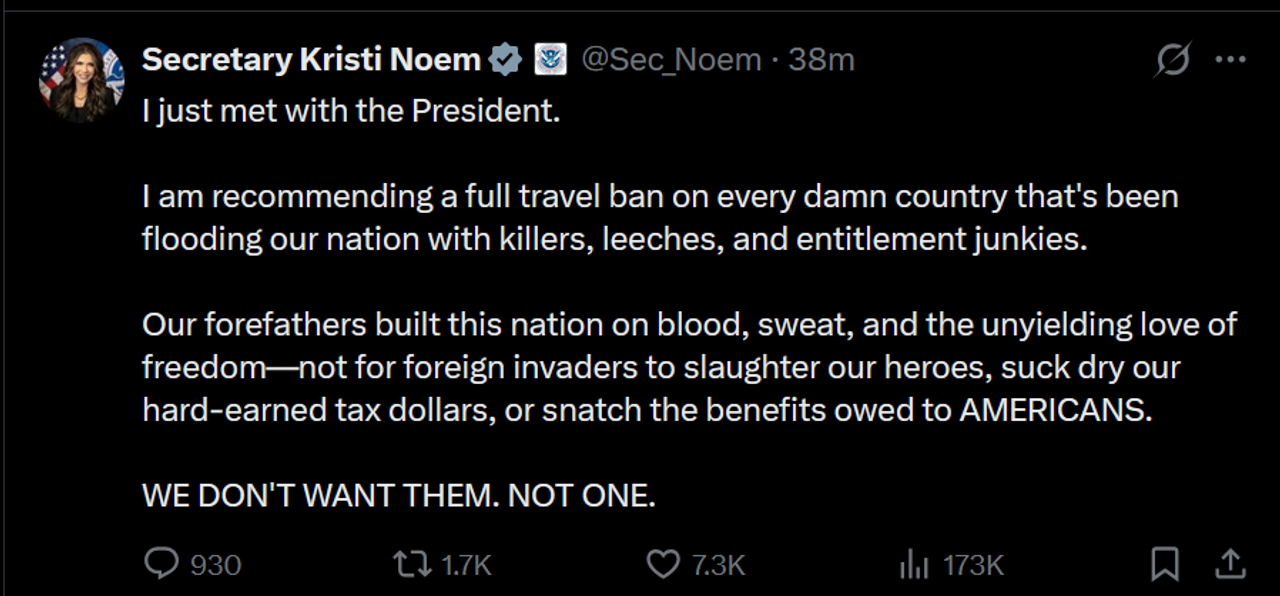Click the @Sec_Noem handle
The height and width of the screenshot is (596, 1280).
(x=670, y=60)
